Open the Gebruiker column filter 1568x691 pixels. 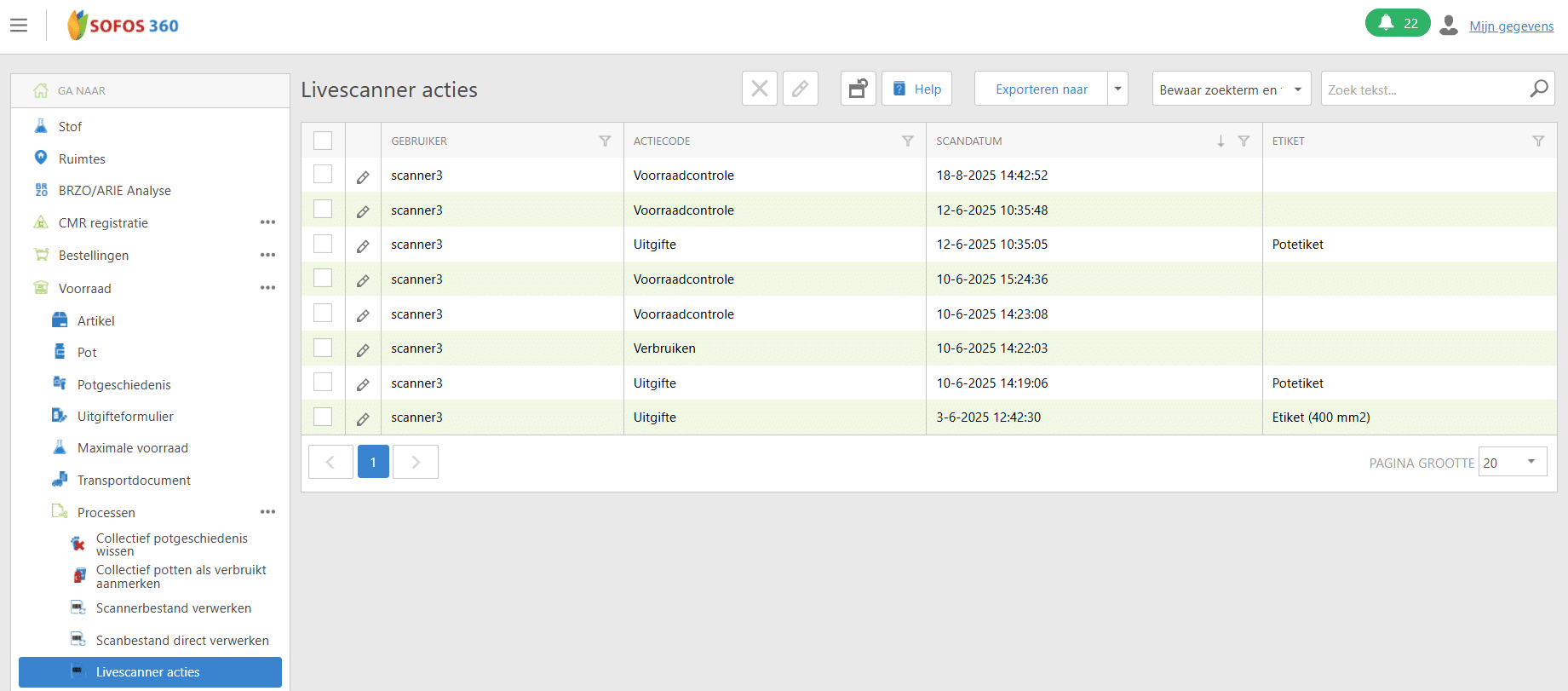click(605, 141)
